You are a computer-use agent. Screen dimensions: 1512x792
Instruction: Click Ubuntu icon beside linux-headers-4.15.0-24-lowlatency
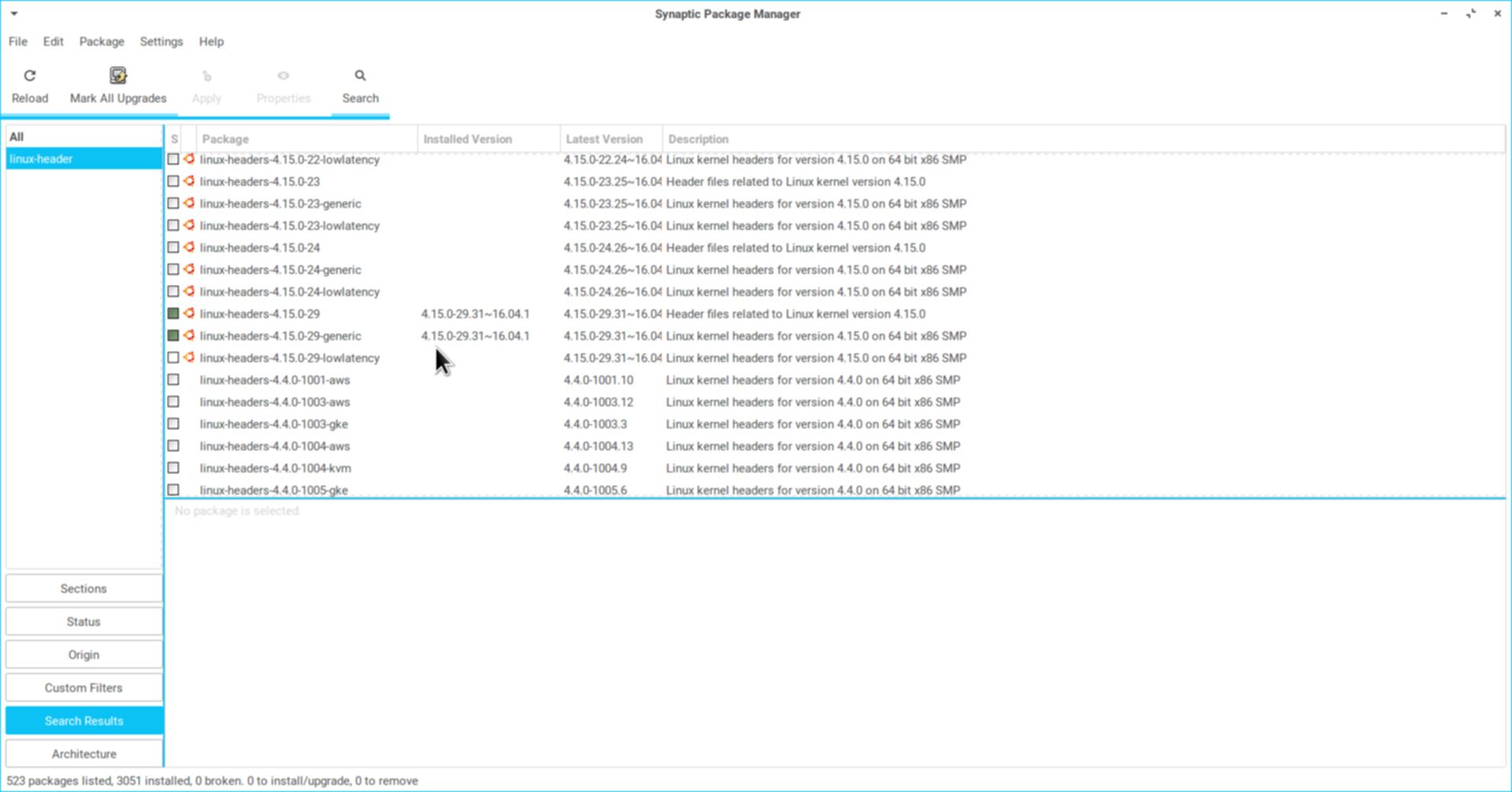pos(189,291)
